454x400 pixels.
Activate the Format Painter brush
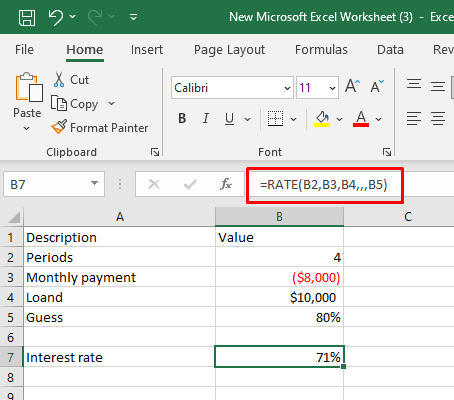(100, 128)
